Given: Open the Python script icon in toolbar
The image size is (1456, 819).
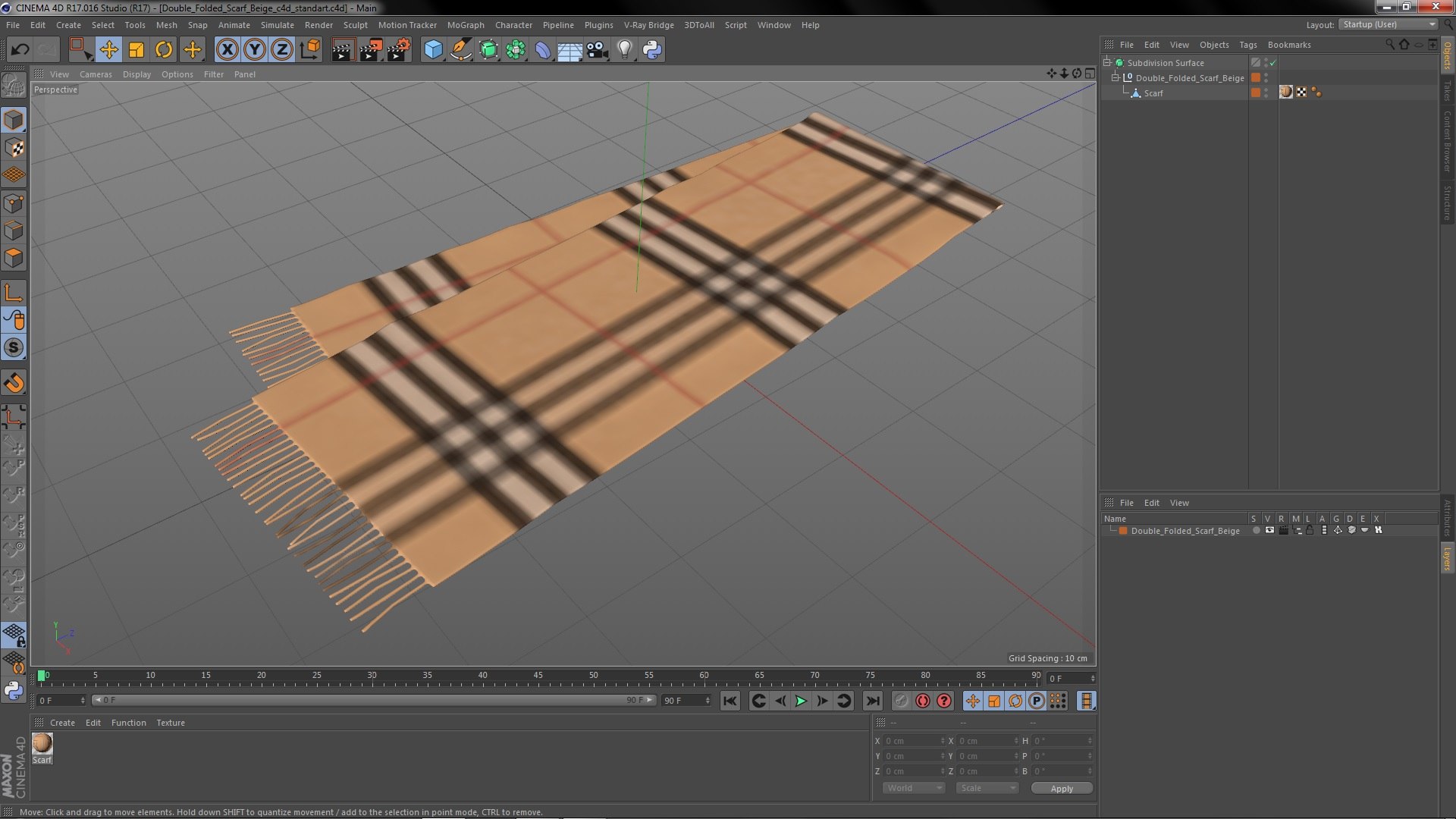Looking at the screenshot, I should point(652,50).
